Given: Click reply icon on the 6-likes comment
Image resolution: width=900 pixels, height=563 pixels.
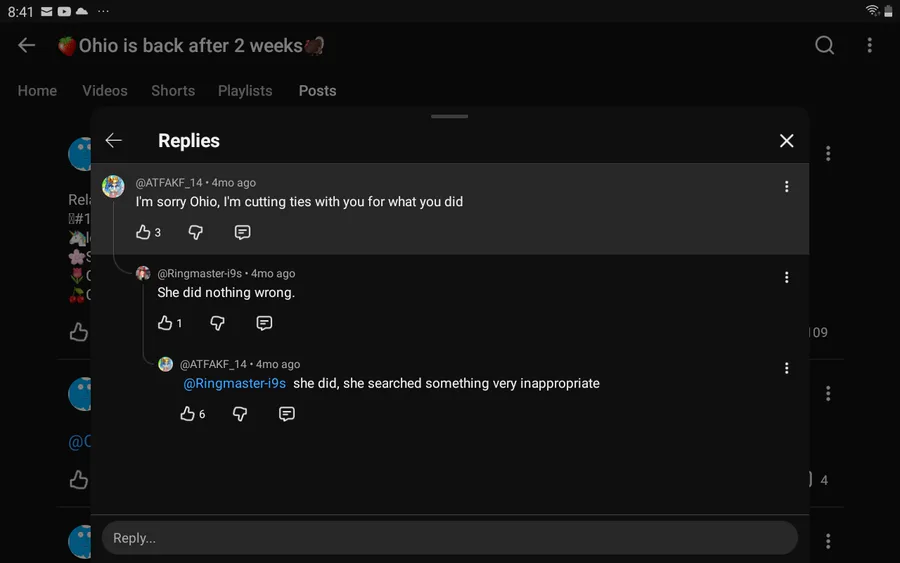Looking at the screenshot, I should [286, 414].
